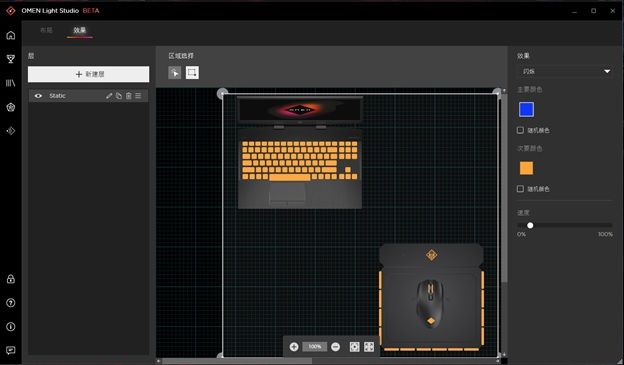Switch to the 布局 layout tab
The height and width of the screenshot is (365, 624).
click(x=46, y=30)
